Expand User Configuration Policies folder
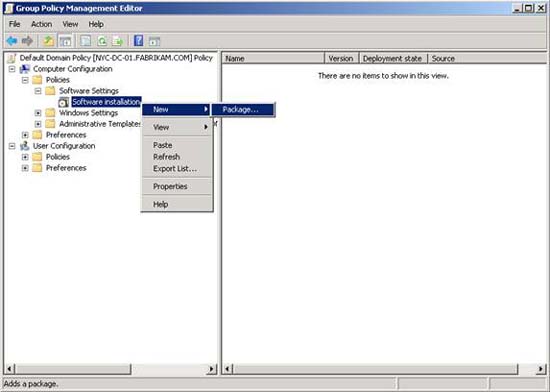The image size is (550, 392). [x=25, y=157]
